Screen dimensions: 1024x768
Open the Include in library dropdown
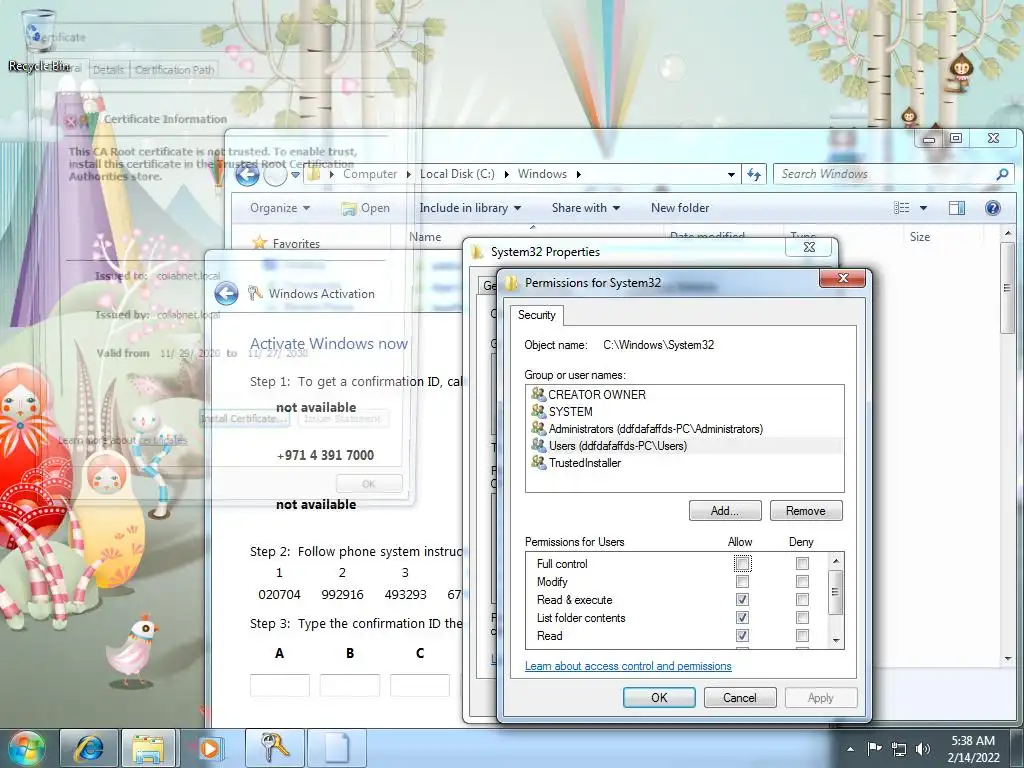coord(470,208)
